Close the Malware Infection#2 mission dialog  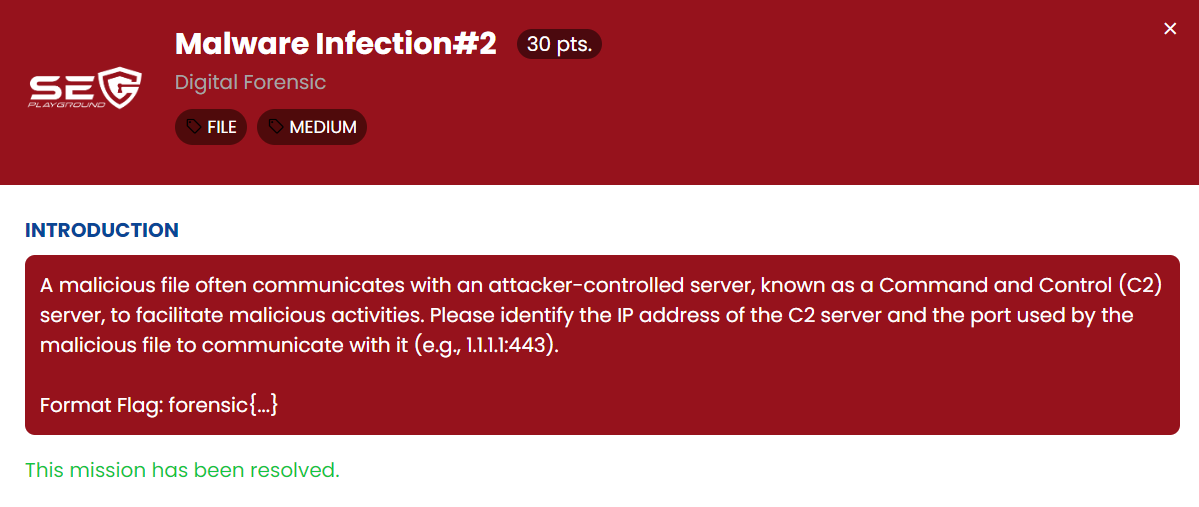pos(1170,29)
